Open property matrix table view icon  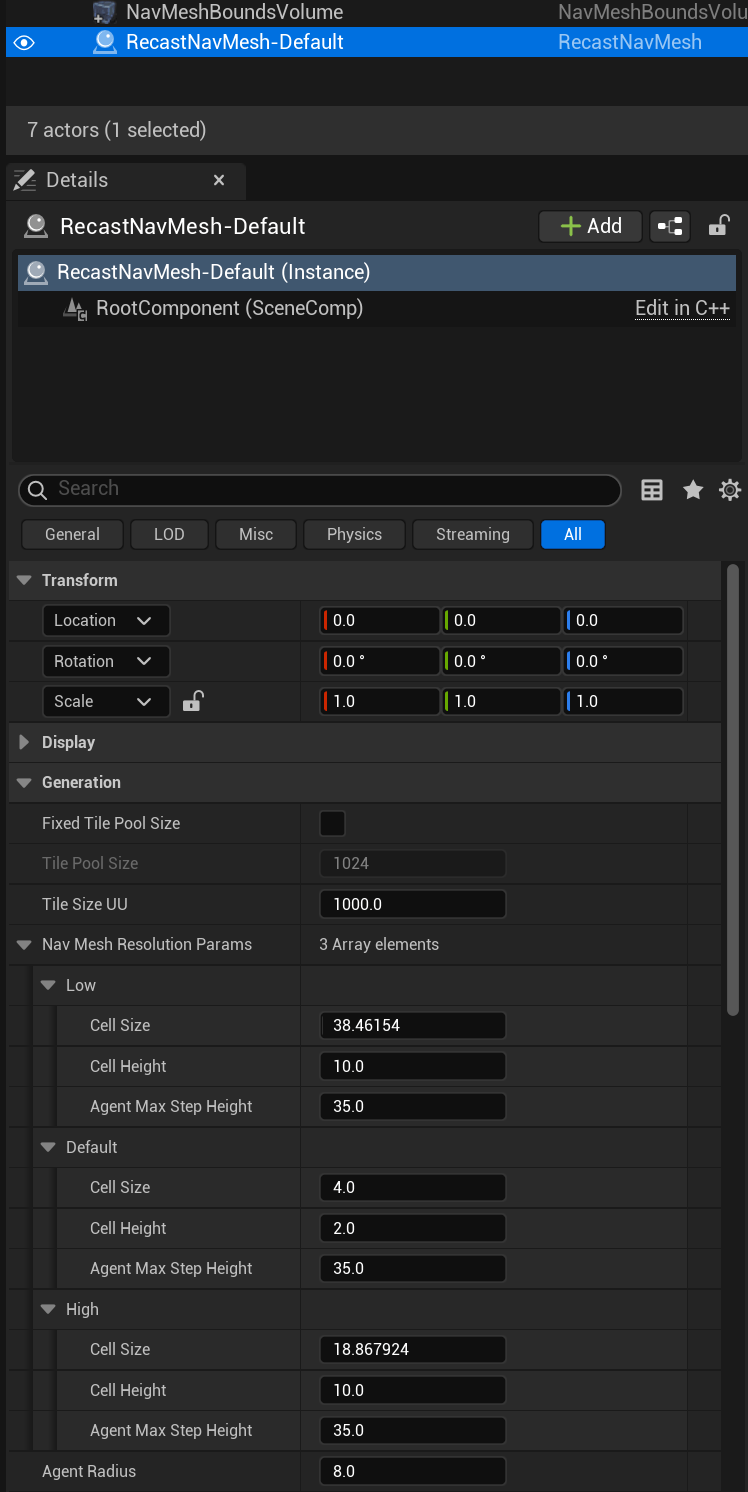[652, 490]
